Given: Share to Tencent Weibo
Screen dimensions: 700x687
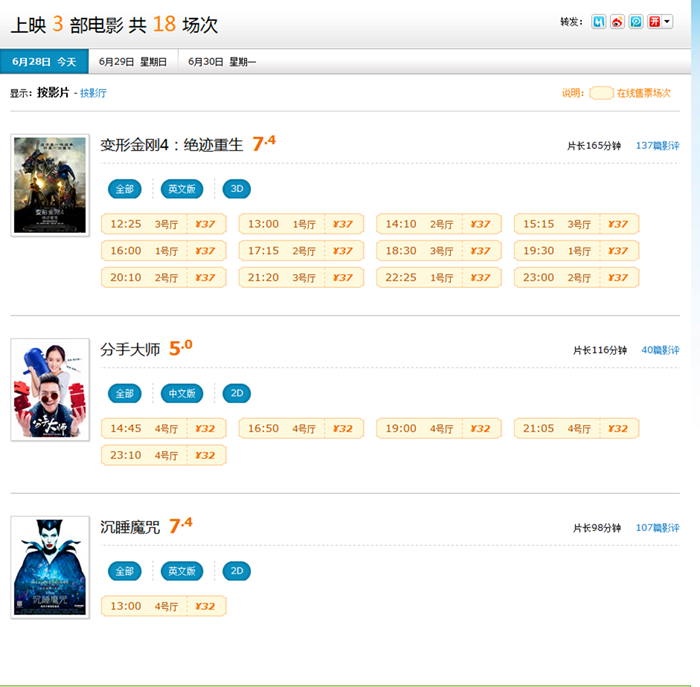Looking at the screenshot, I should pyautogui.click(x=636, y=21).
